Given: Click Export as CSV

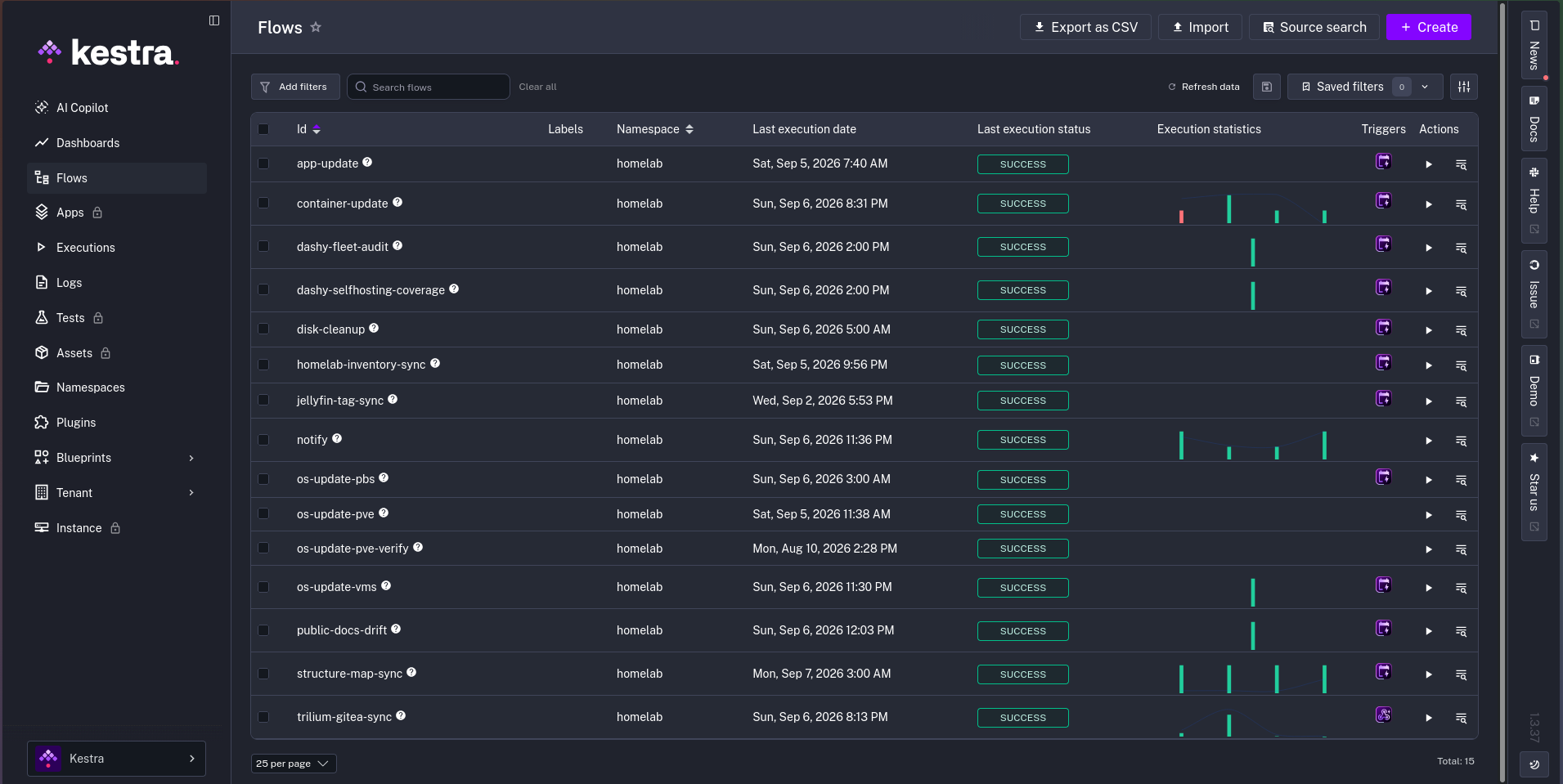Looking at the screenshot, I should [x=1085, y=27].
